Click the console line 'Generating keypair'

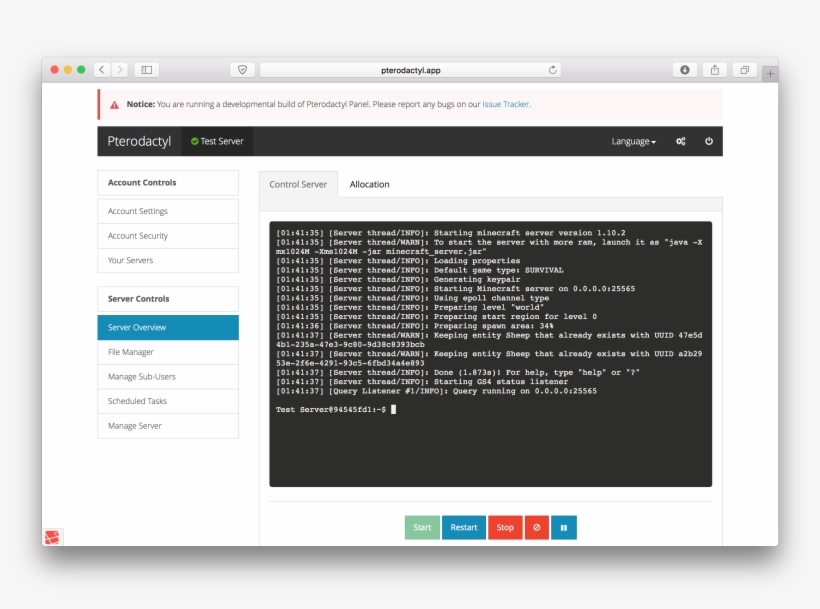(x=398, y=279)
